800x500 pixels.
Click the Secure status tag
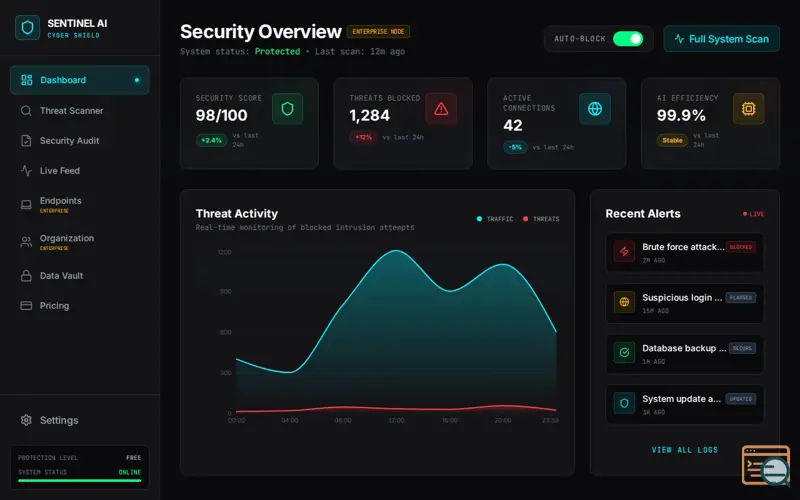coord(742,348)
